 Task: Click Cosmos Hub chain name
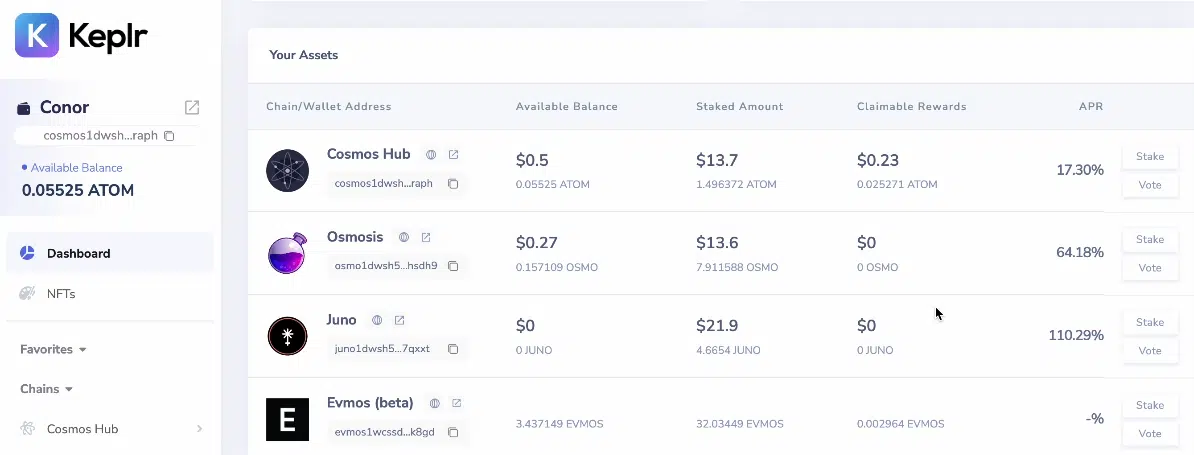[369, 154]
